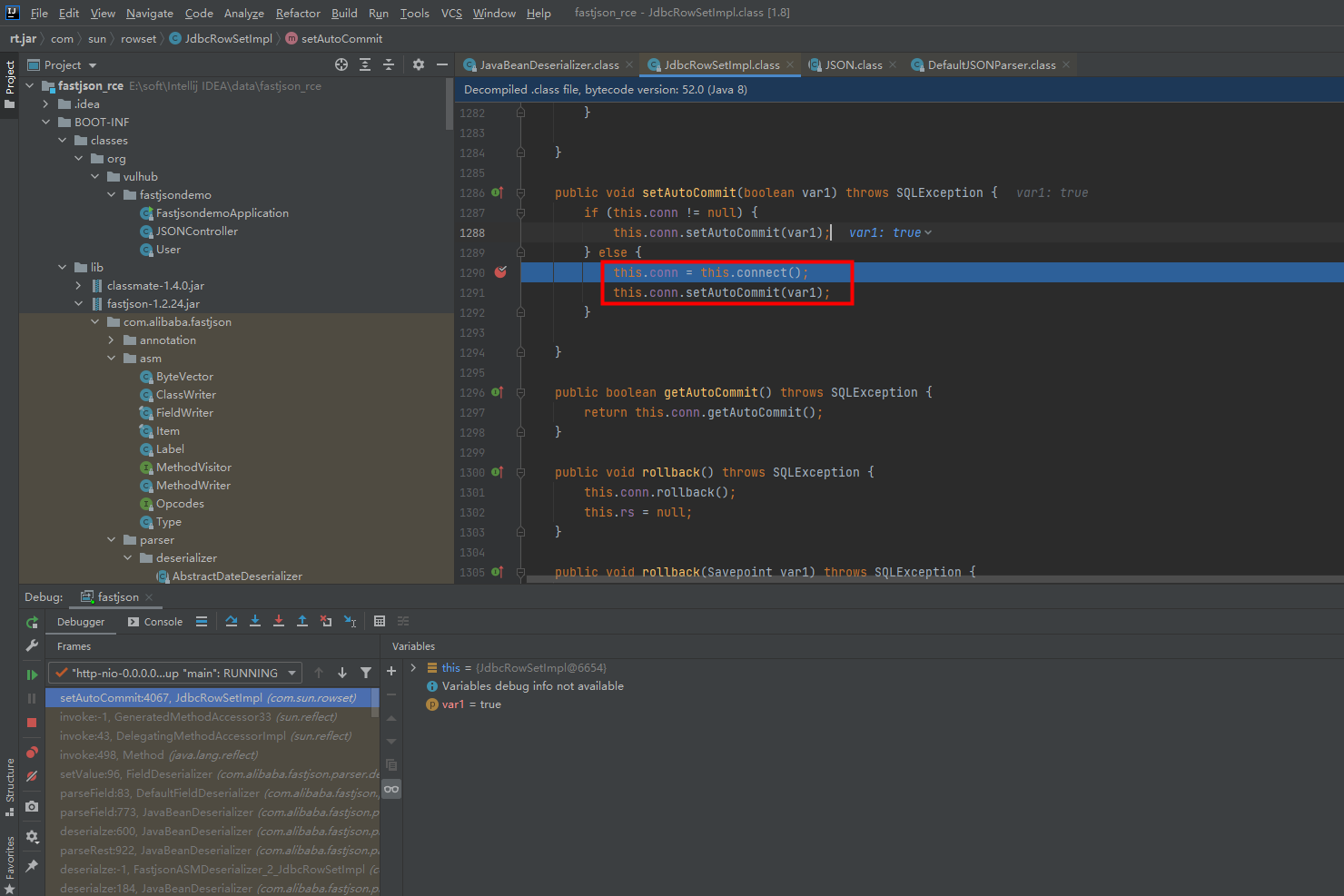This screenshot has height=896, width=1344.
Task: Select setValue:96, FieldDeserializer frame
Action: click(212, 774)
